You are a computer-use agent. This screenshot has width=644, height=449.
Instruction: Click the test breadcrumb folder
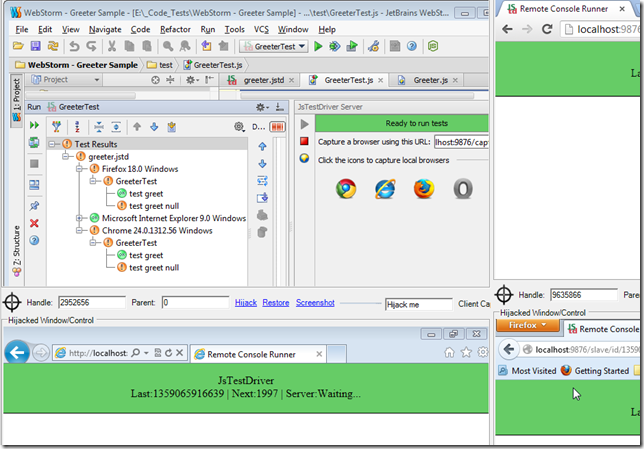pos(160,65)
